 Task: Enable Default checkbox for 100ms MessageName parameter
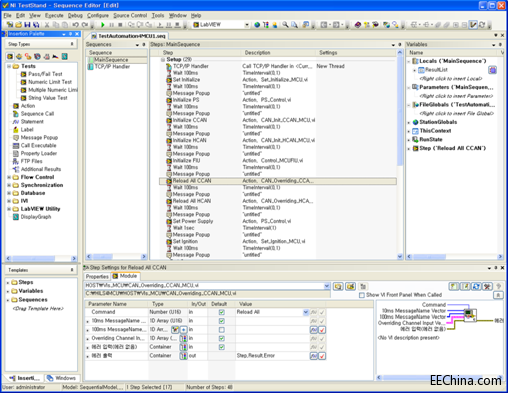coord(222,330)
